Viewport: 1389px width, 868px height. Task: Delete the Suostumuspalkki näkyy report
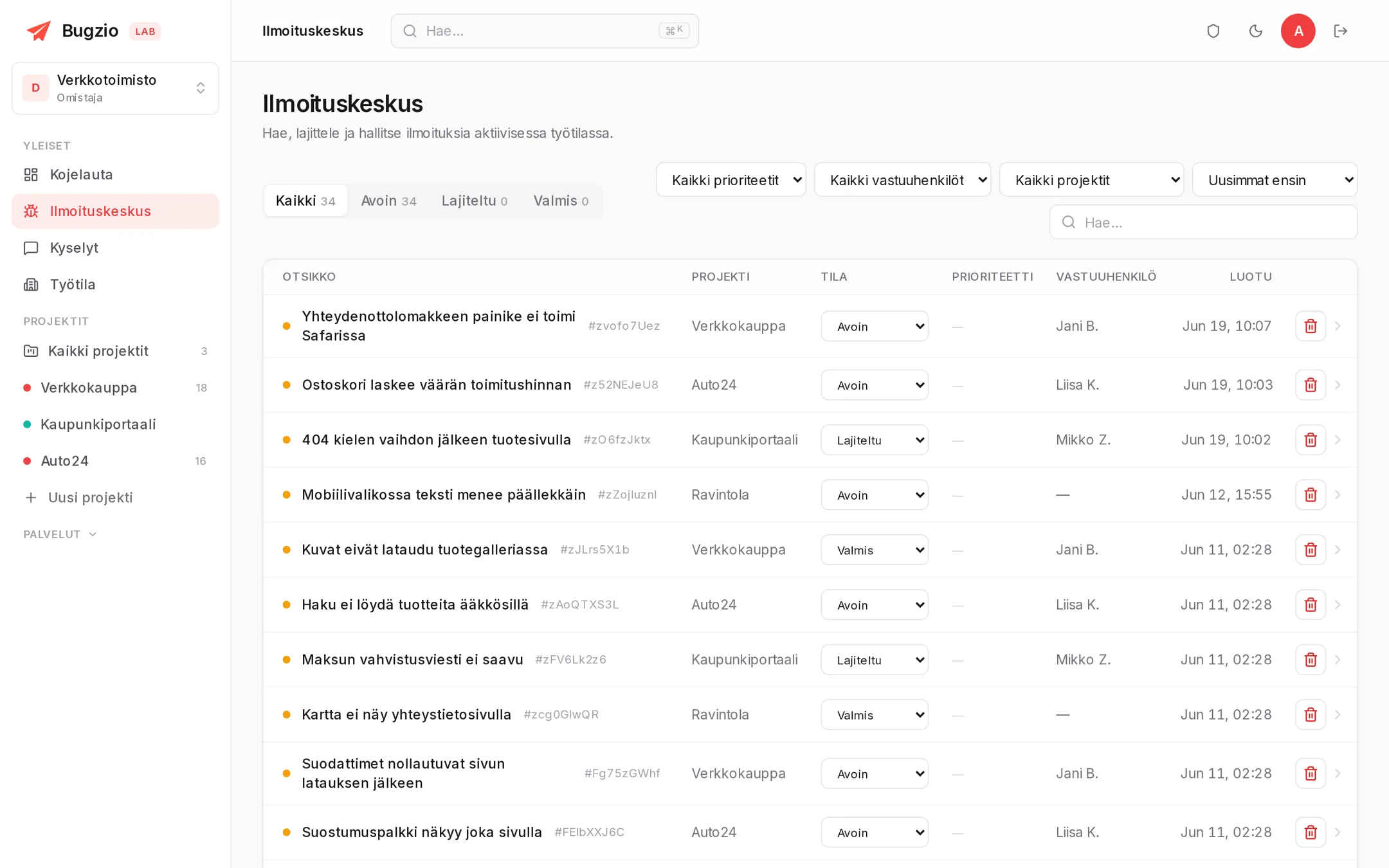click(1310, 832)
